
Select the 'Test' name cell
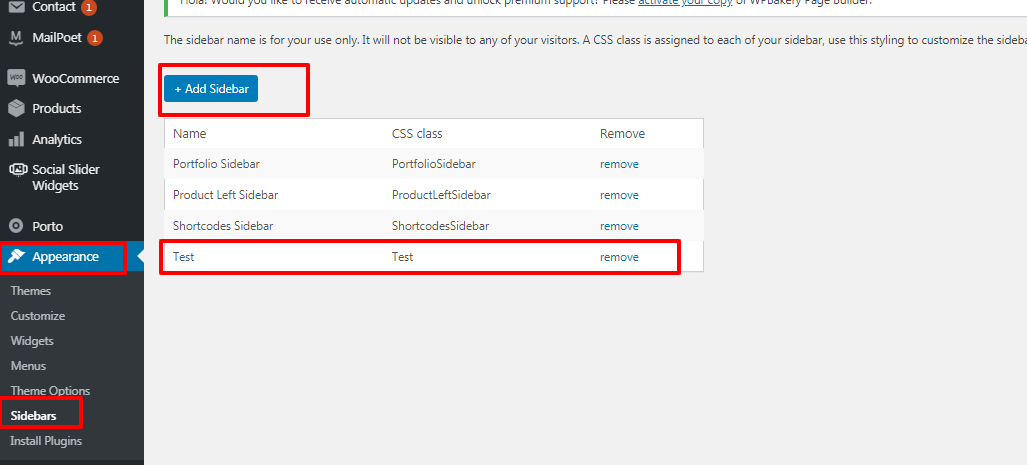(x=183, y=257)
